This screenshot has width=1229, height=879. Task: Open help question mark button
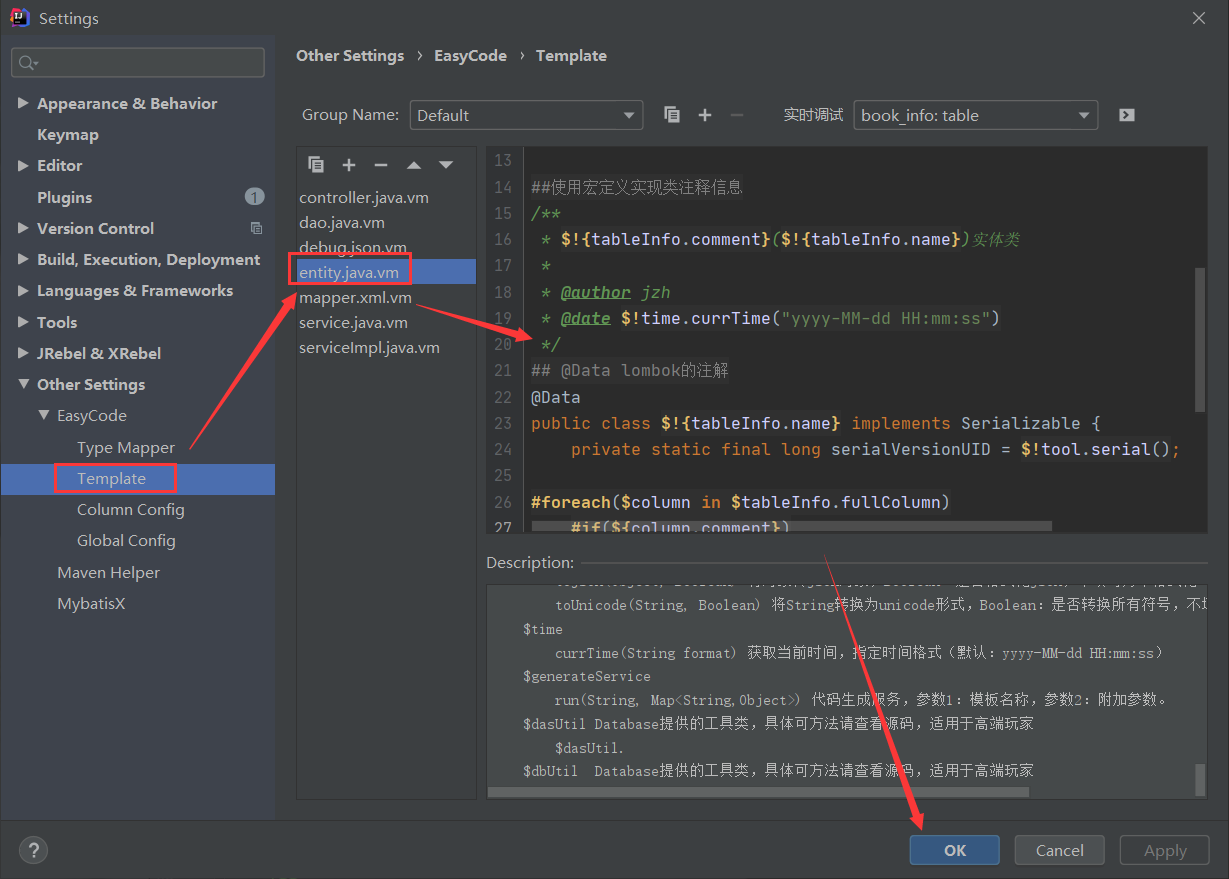click(33, 850)
